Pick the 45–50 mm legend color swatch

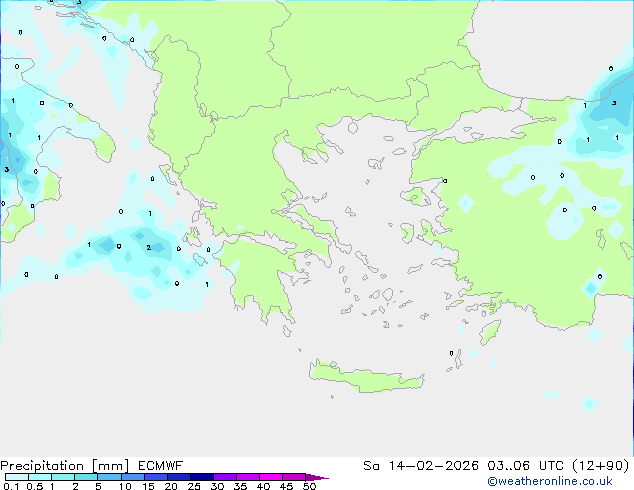tap(294, 477)
